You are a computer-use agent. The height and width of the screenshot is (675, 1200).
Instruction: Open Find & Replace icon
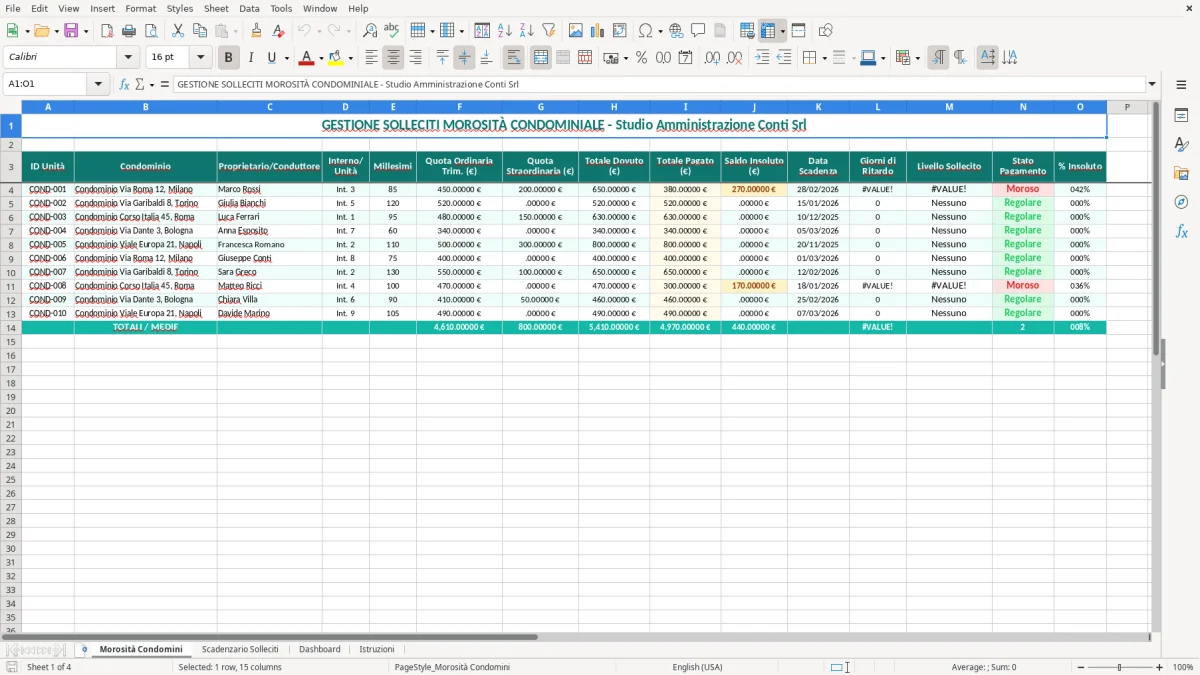370,31
